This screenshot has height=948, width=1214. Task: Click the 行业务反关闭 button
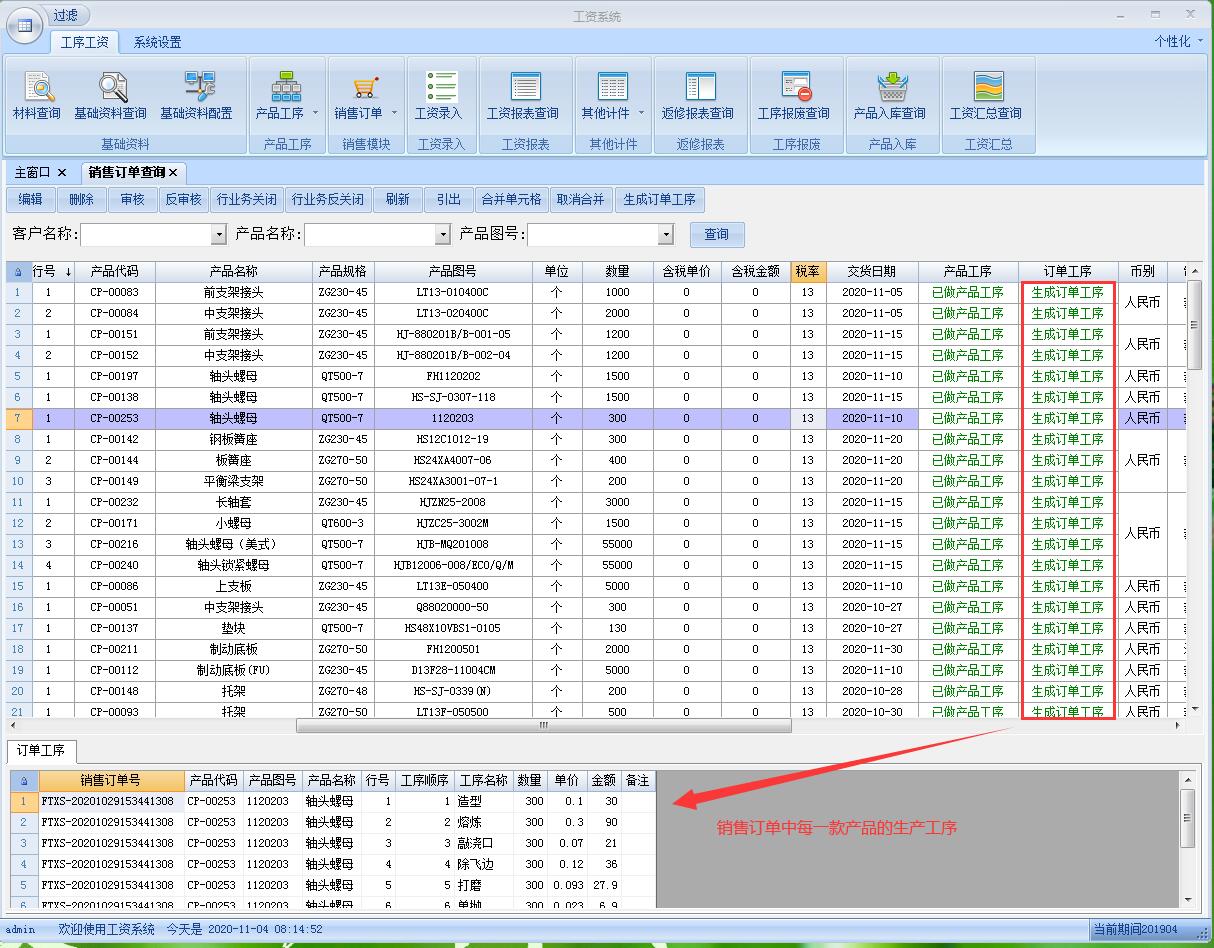pyautogui.click(x=328, y=199)
